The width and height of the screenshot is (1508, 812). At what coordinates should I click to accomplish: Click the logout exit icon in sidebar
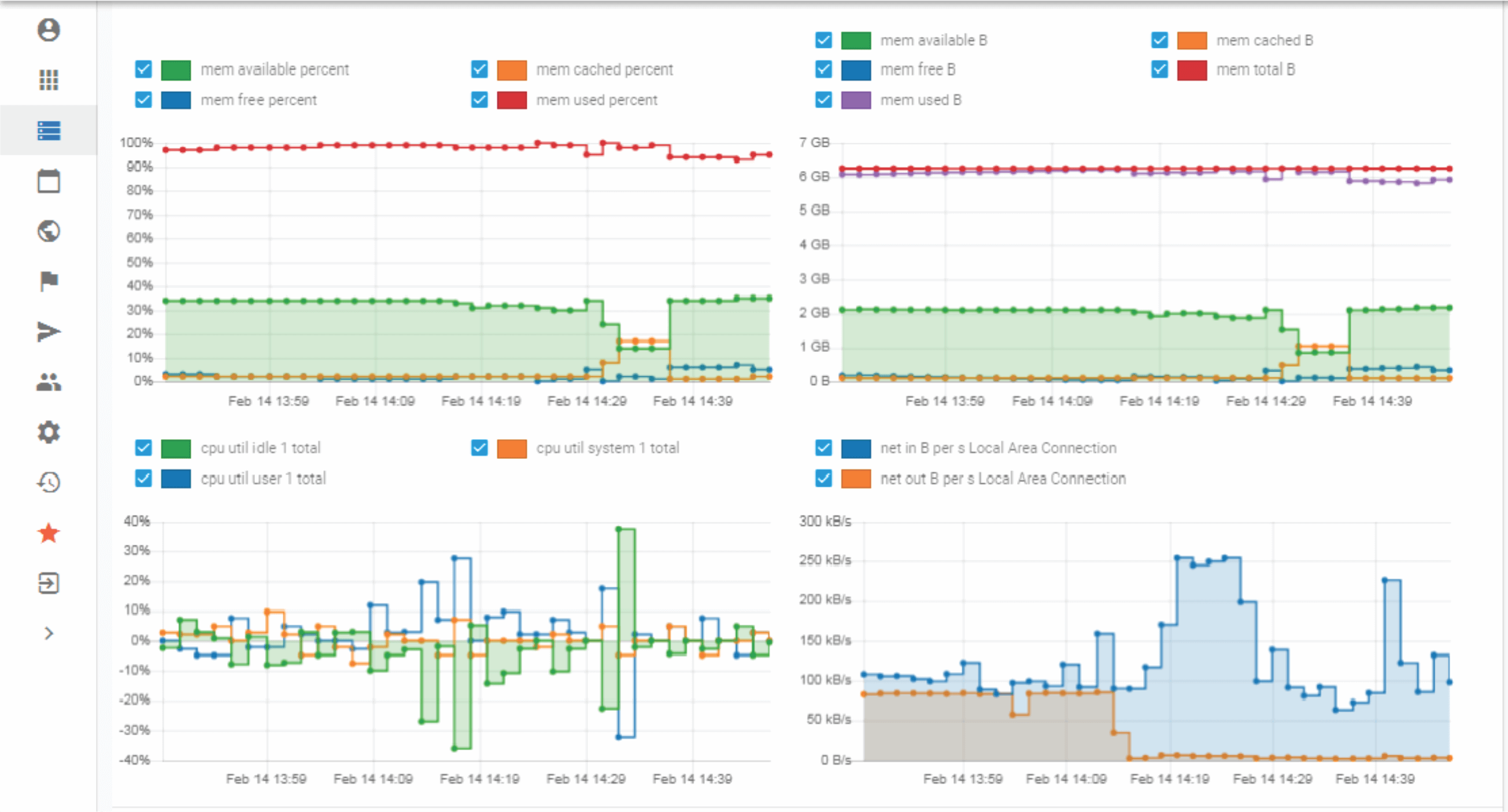pos(49,583)
